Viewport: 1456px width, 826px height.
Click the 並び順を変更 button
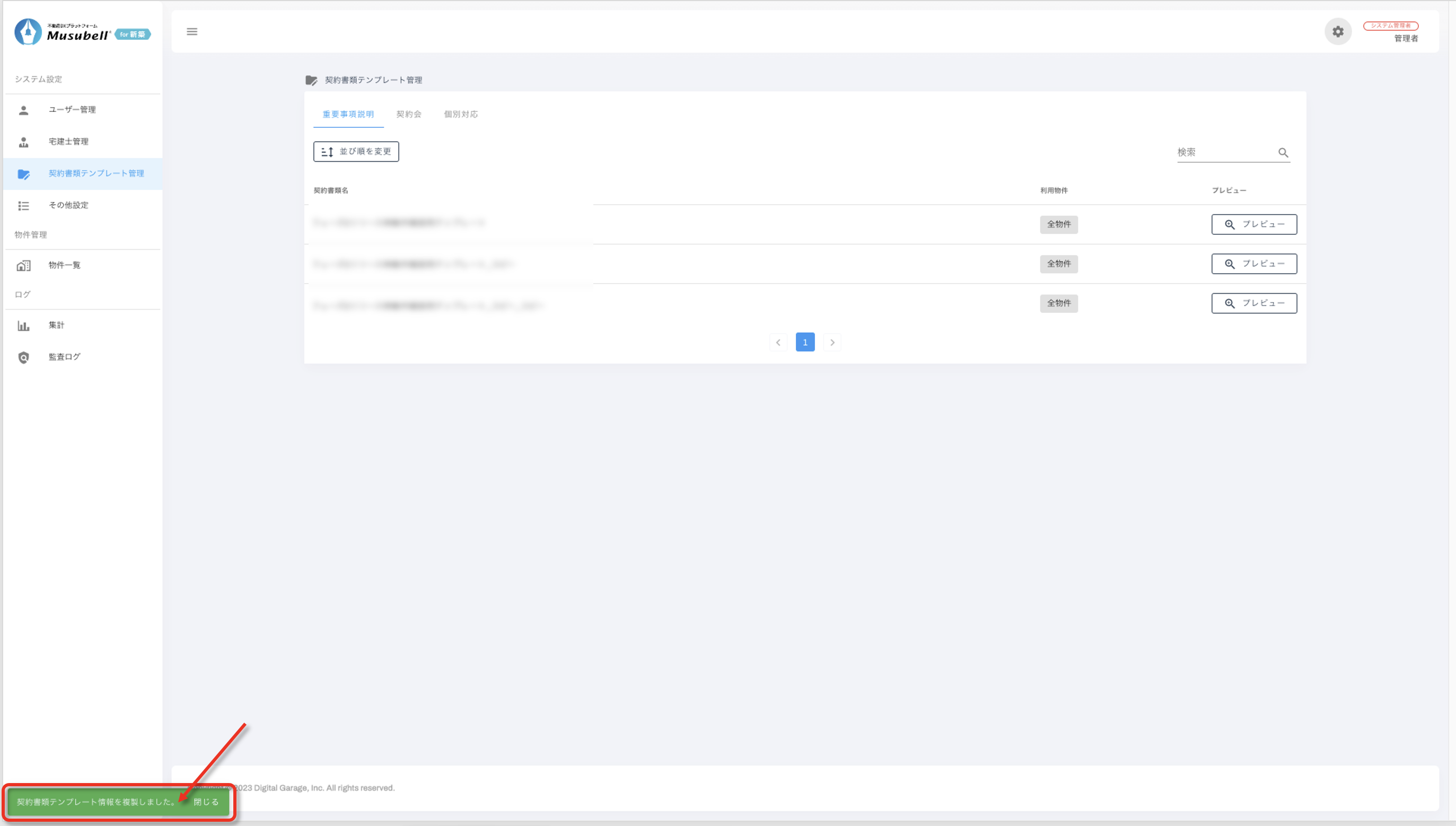pos(356,152)
